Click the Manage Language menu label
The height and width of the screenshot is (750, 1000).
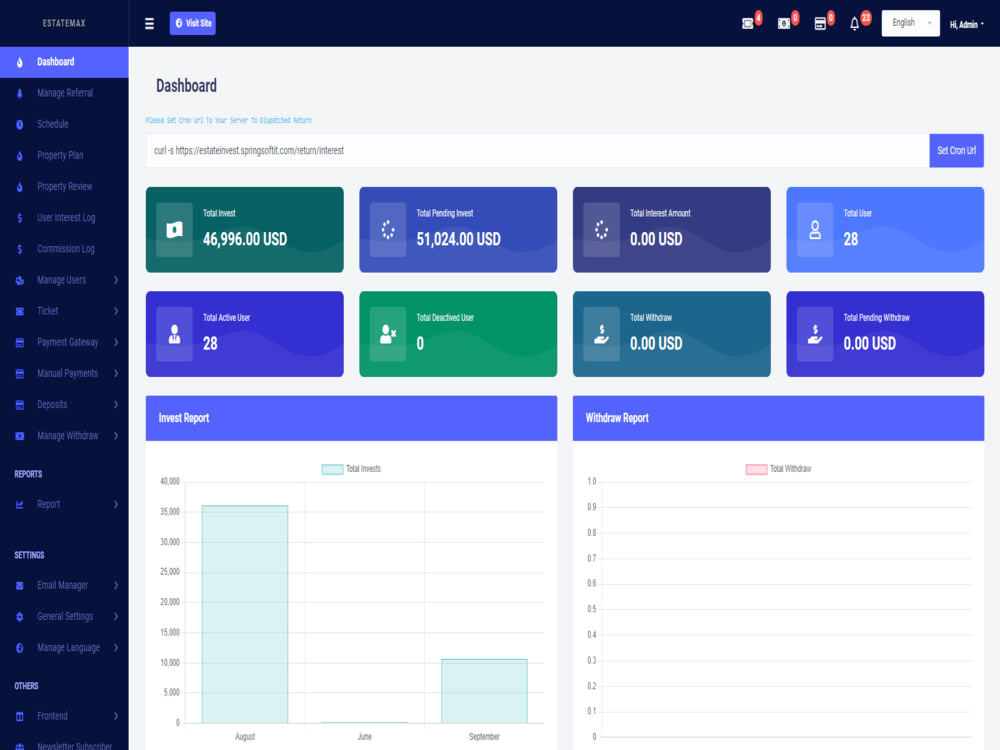[68, 648]
